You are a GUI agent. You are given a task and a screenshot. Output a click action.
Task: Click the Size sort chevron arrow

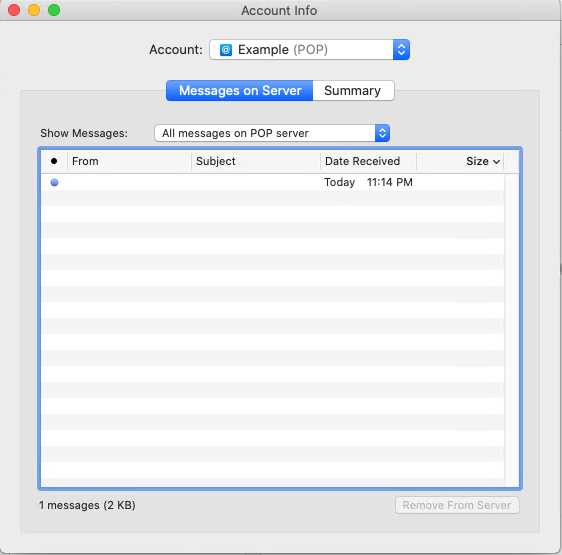pyautogui.click(x=496, y=162)
